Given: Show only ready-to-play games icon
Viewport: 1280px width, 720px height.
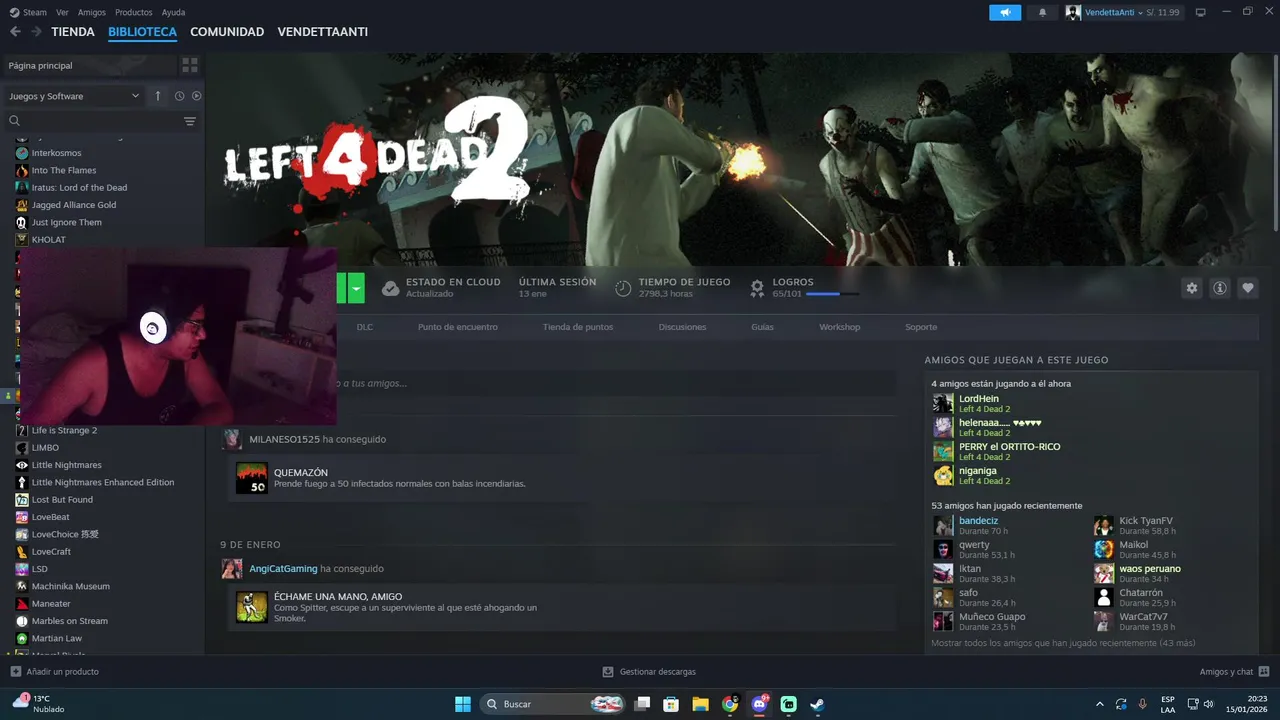Looking at the screenshot, I should click(196, 96).
